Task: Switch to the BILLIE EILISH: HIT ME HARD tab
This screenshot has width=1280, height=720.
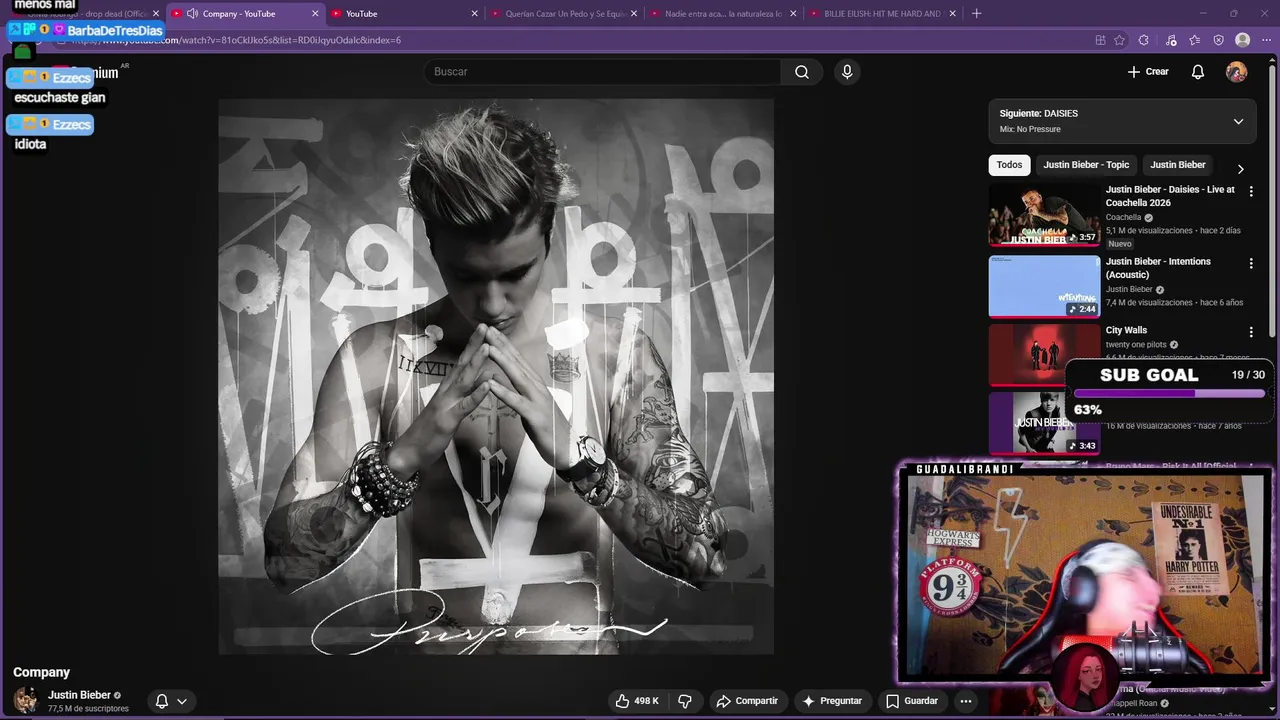Action: (882, 14)
